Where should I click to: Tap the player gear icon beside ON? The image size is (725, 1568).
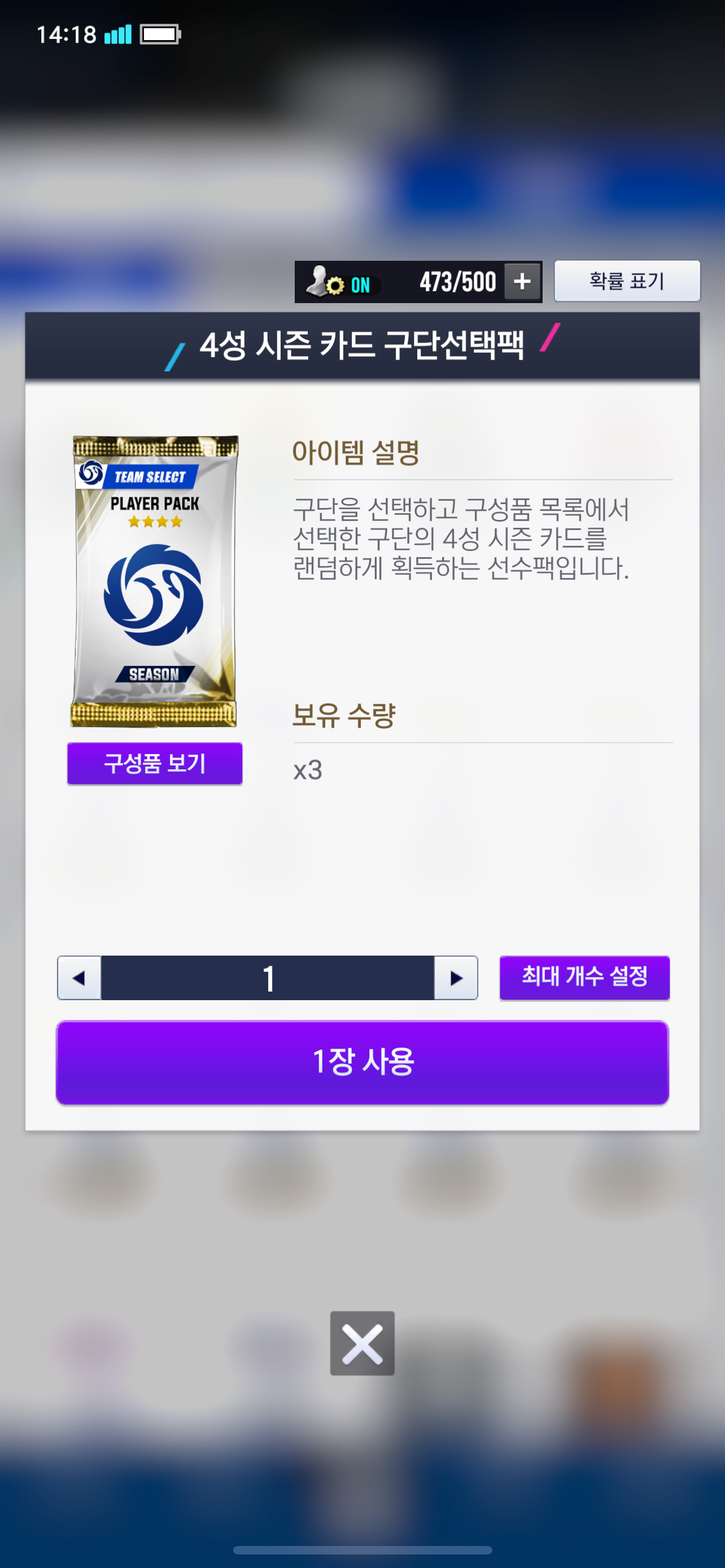325,282
